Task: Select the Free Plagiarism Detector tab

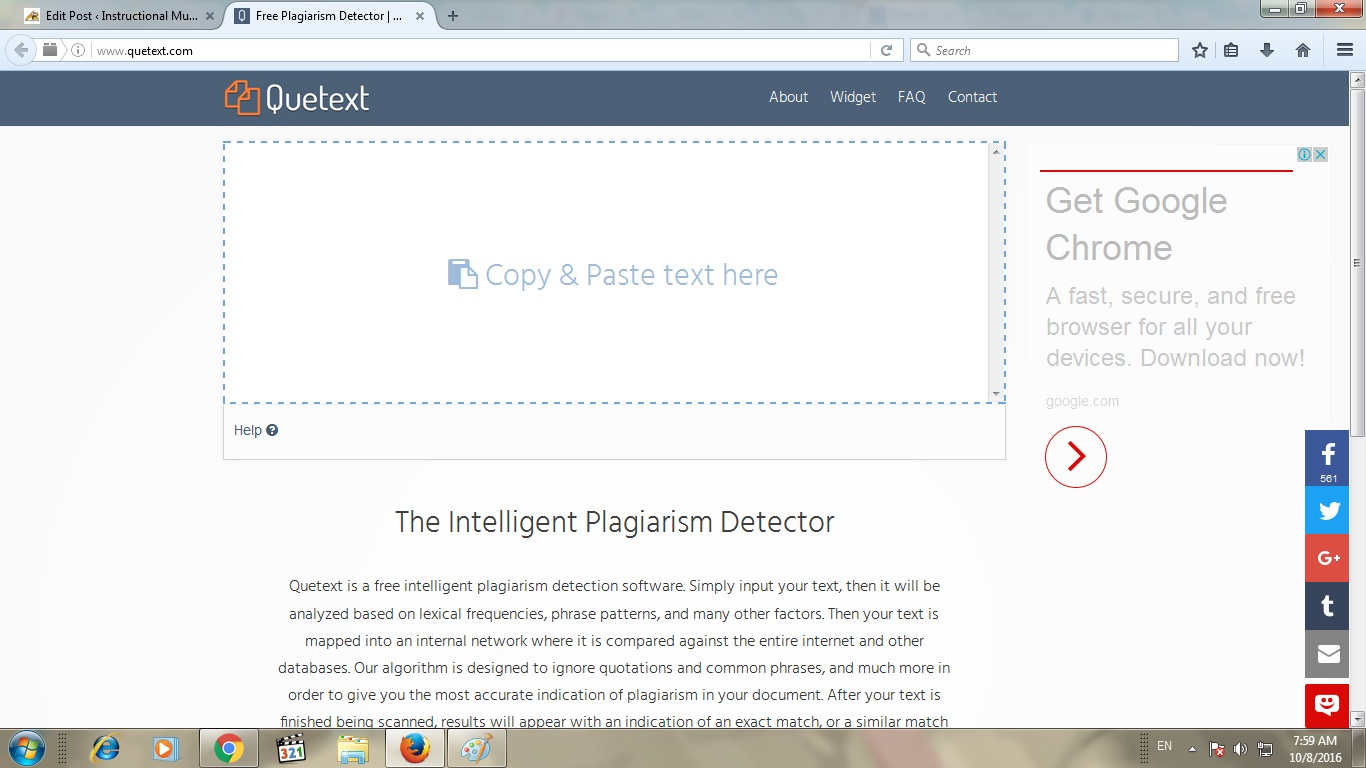Action: (x=329, y=16)
